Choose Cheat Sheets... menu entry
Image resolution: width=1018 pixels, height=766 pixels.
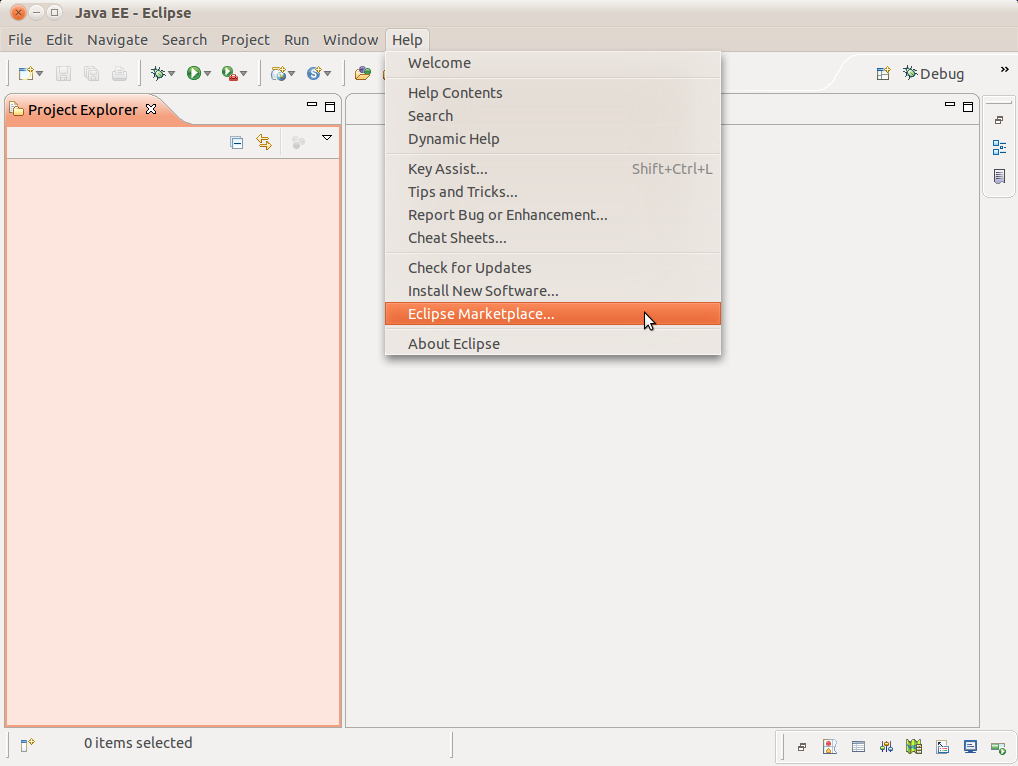pos(552,238)
